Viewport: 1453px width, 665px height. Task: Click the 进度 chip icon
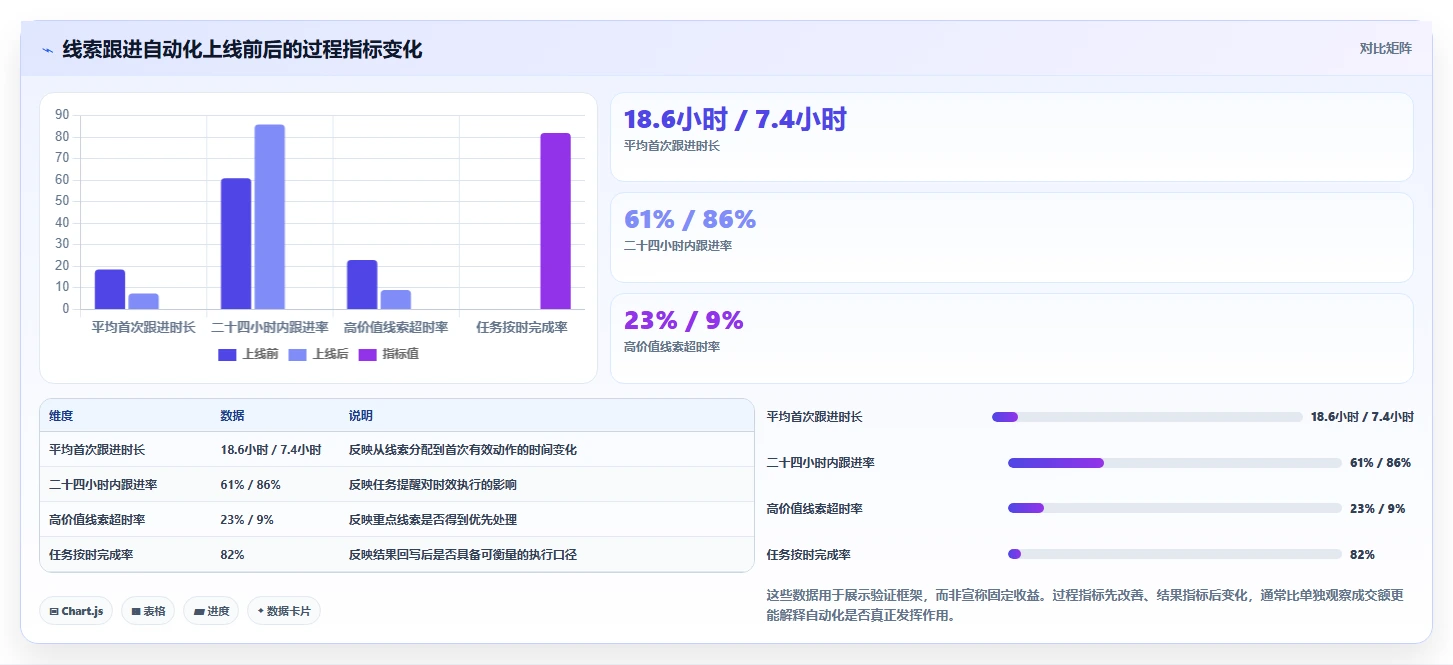[198, 611]
